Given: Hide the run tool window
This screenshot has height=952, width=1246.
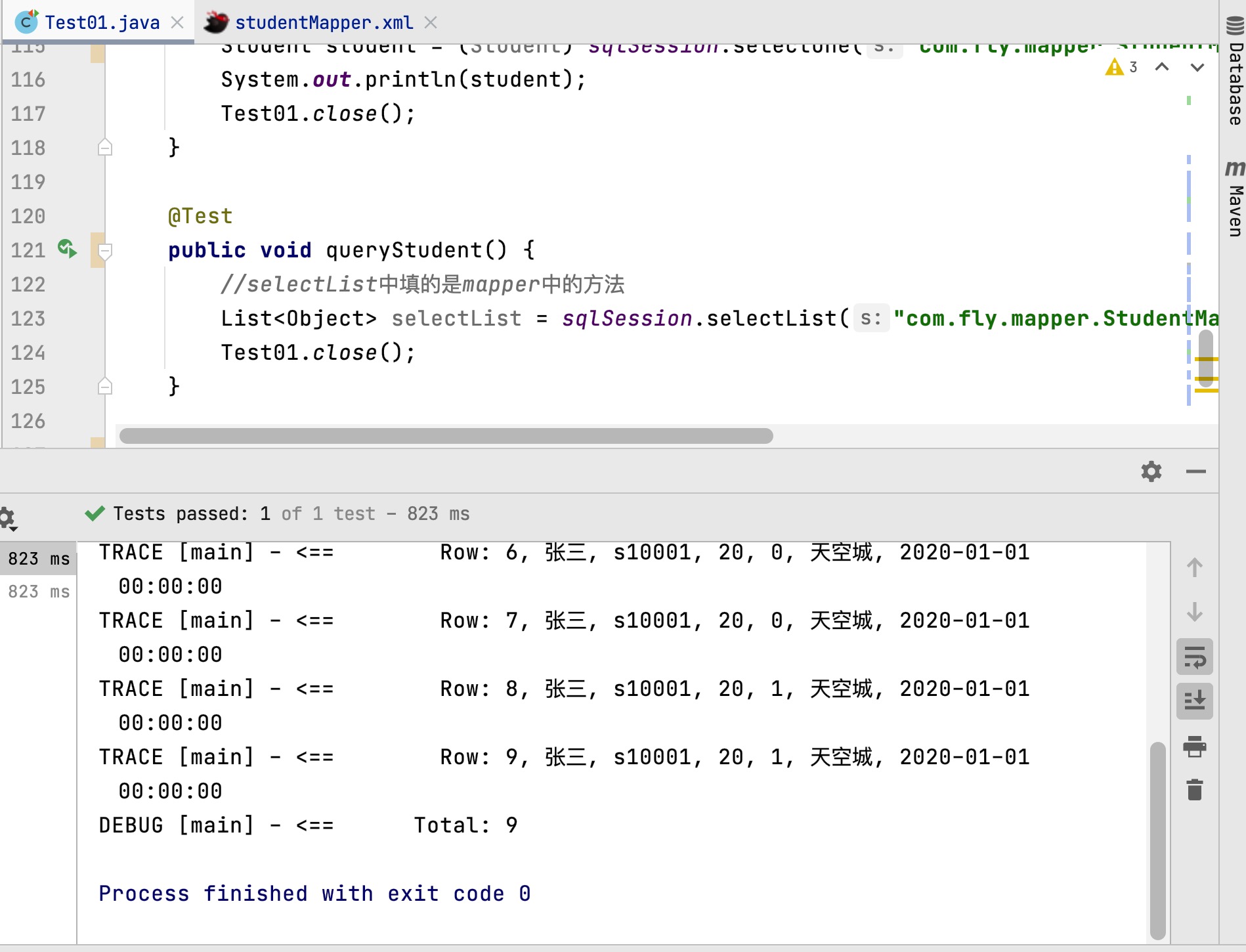Looking at the screenshot, I should click(1196, 471).
